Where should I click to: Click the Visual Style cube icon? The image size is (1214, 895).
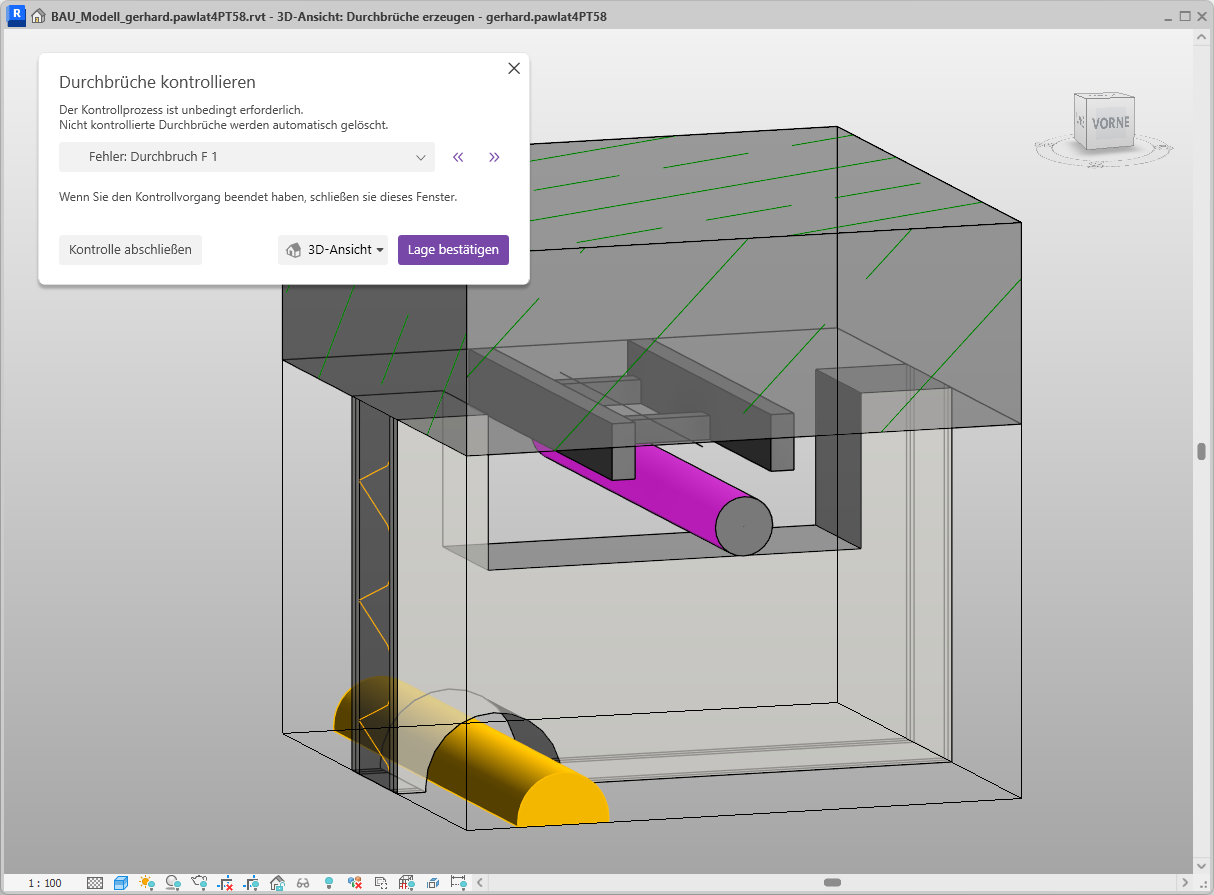121,883
